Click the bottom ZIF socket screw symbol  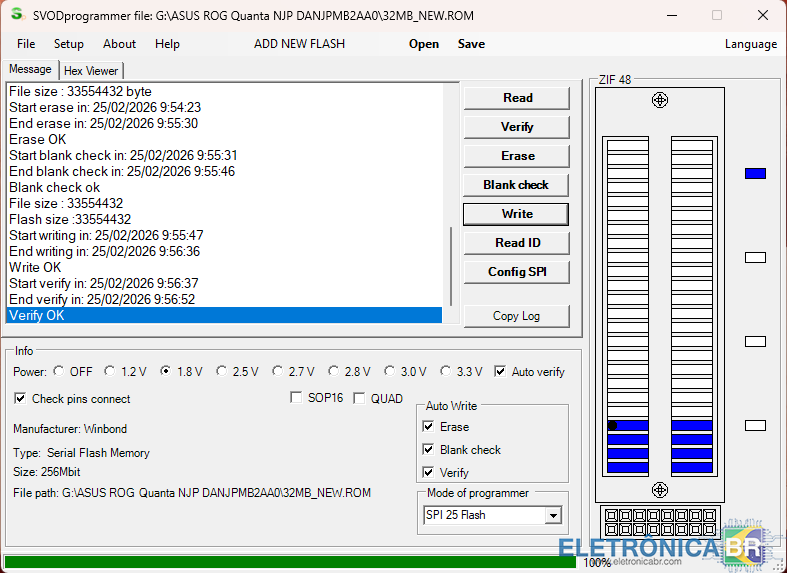pos(660,489)
